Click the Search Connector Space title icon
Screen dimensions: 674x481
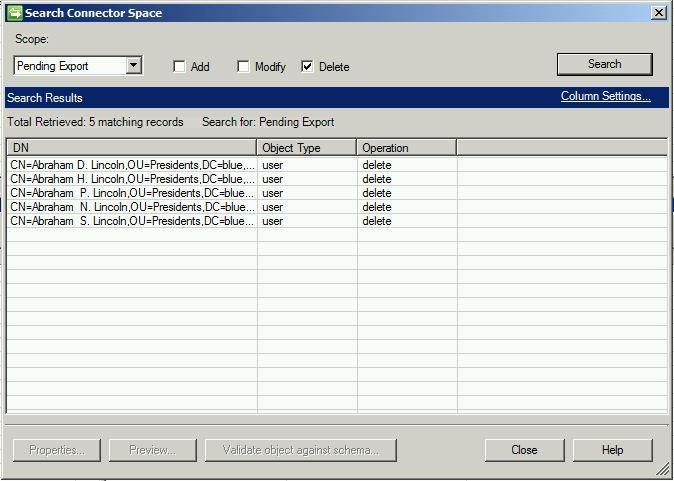(15, 13)
